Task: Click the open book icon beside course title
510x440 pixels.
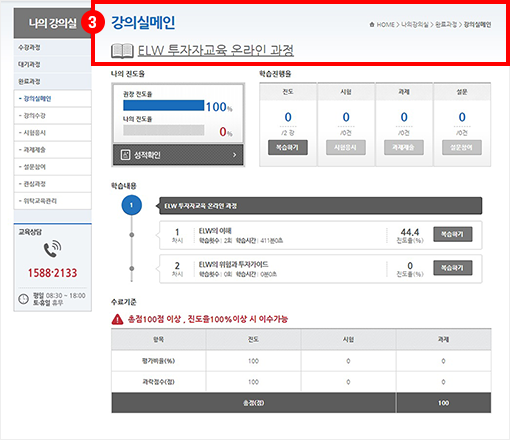Action: [122, 51]
